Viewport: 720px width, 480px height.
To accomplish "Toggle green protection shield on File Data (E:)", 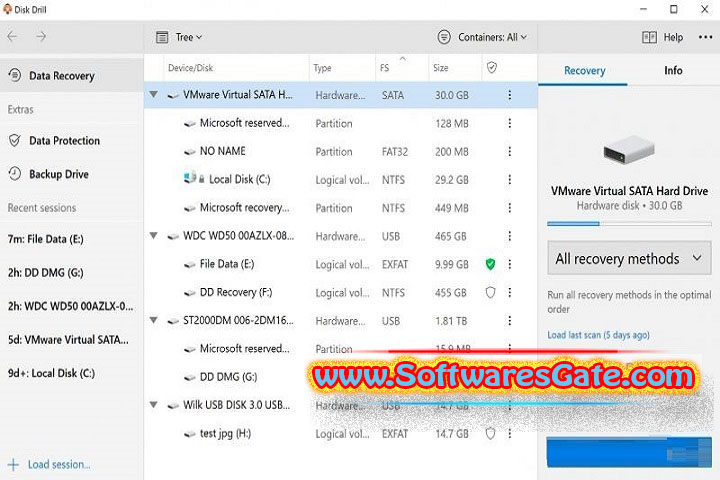I will point(490,264).
